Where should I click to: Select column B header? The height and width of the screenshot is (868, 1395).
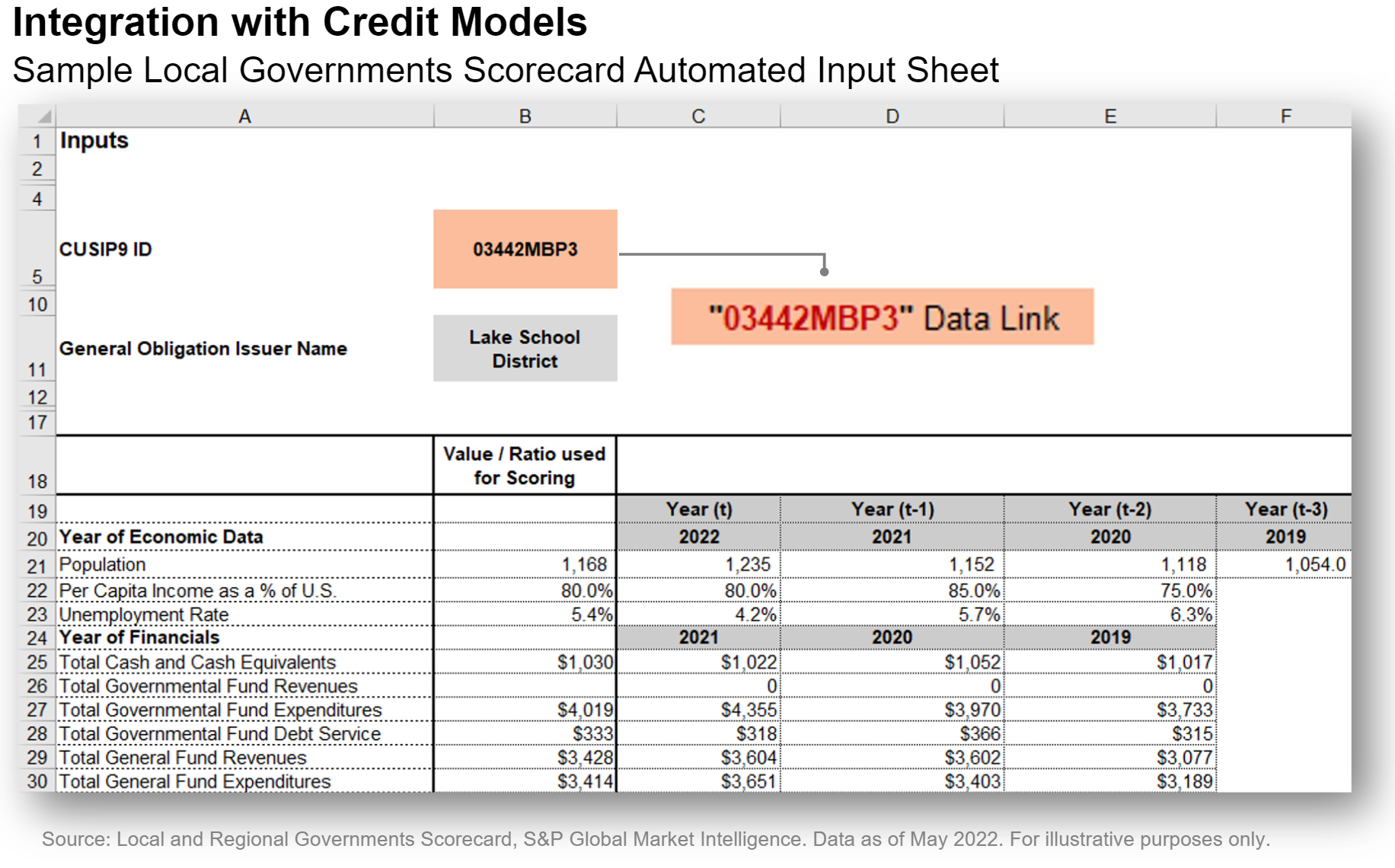coord(525,116)
